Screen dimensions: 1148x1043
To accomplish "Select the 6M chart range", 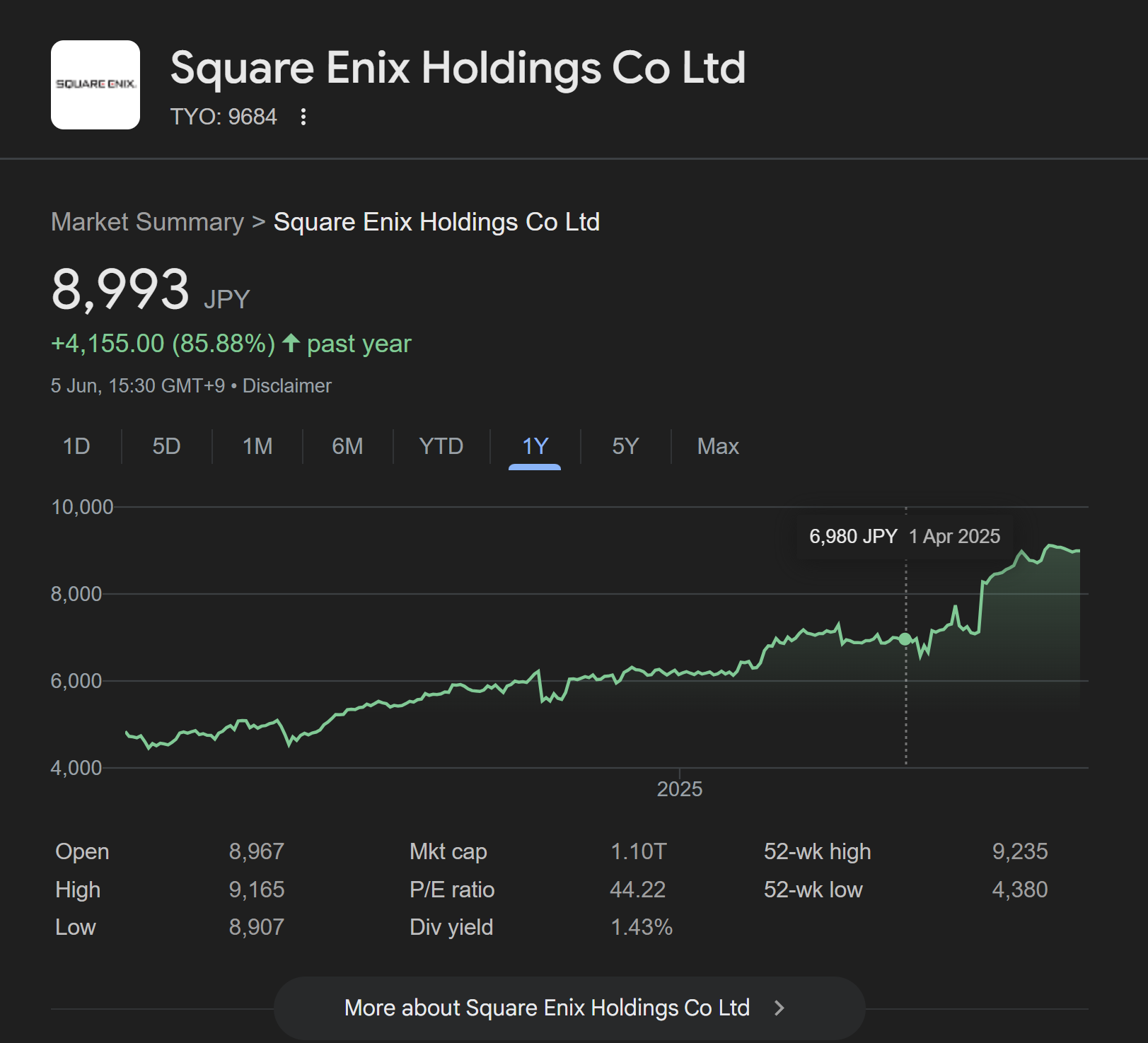I will tap(347, 446).
